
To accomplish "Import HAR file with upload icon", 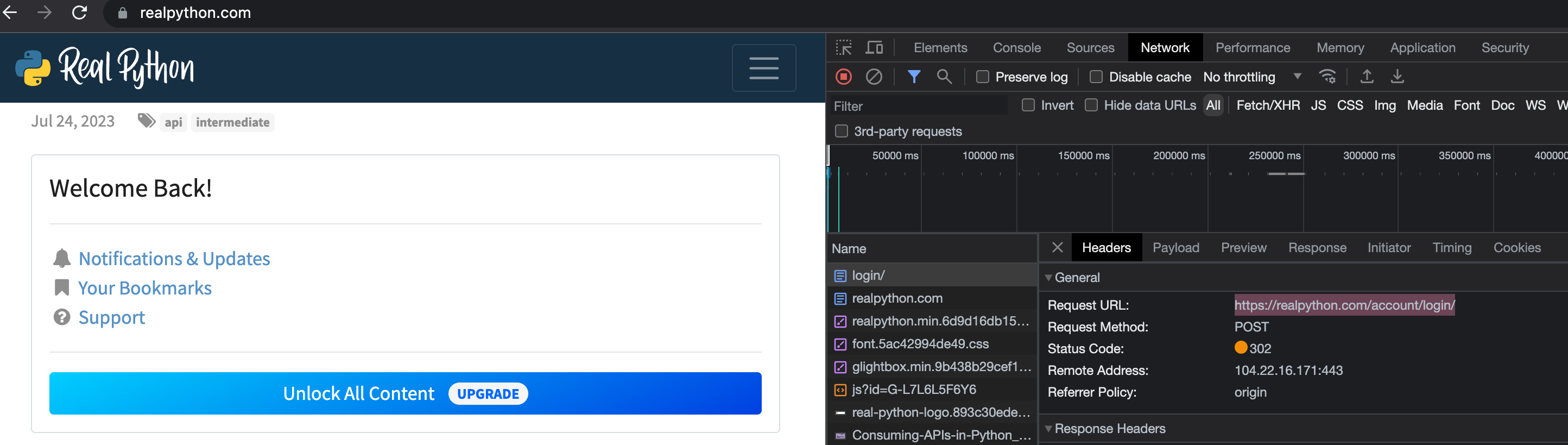I will tap(1367, 77).
